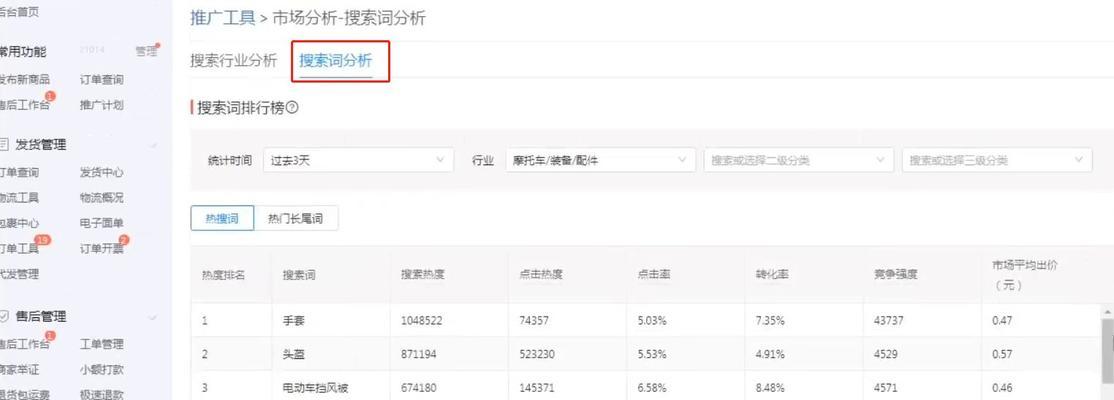Open 售后工作台 under 常用功能
This screenshot has height=400, width=1114.
[25, 105]
